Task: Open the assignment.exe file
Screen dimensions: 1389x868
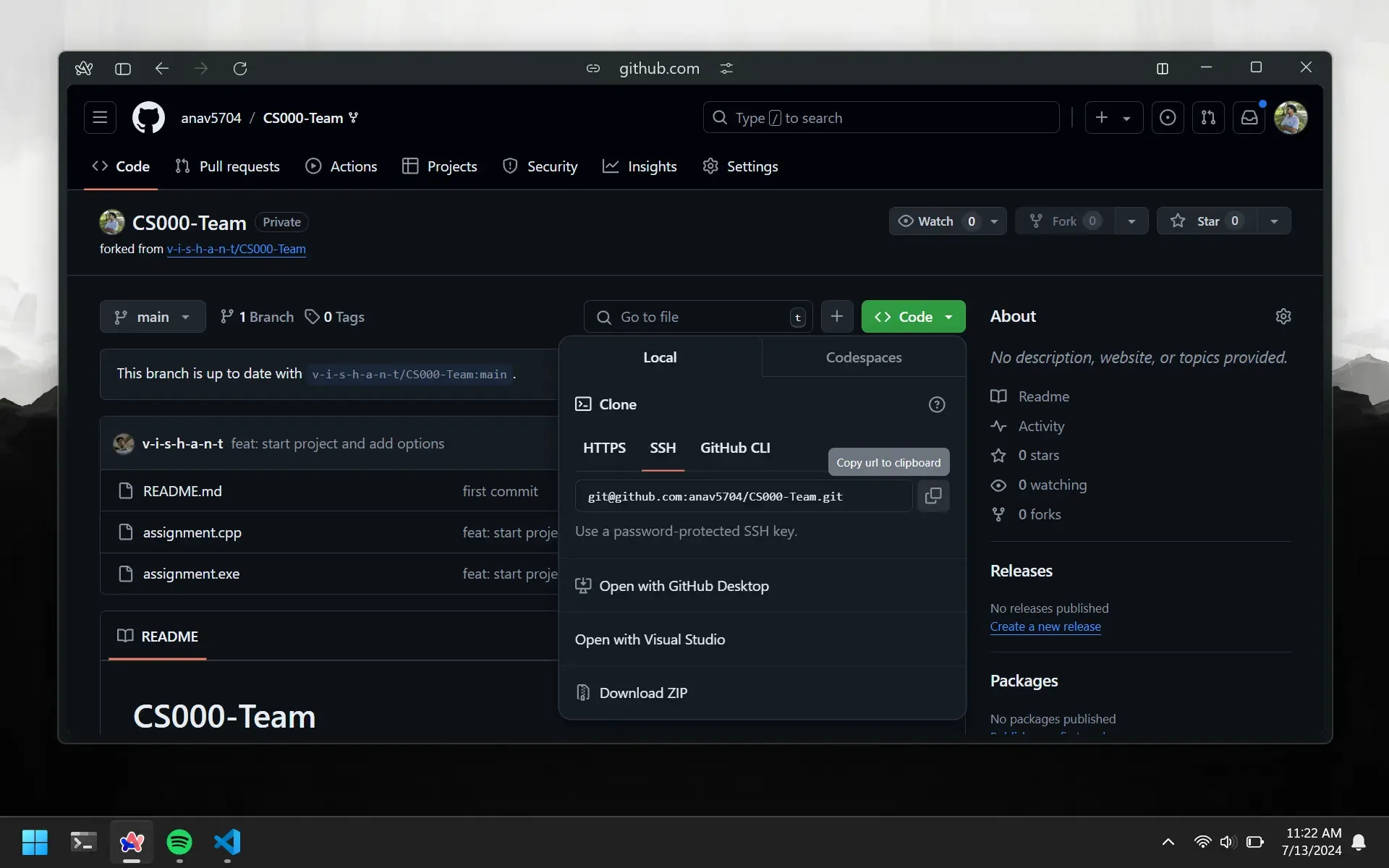Action: [191, 574]
